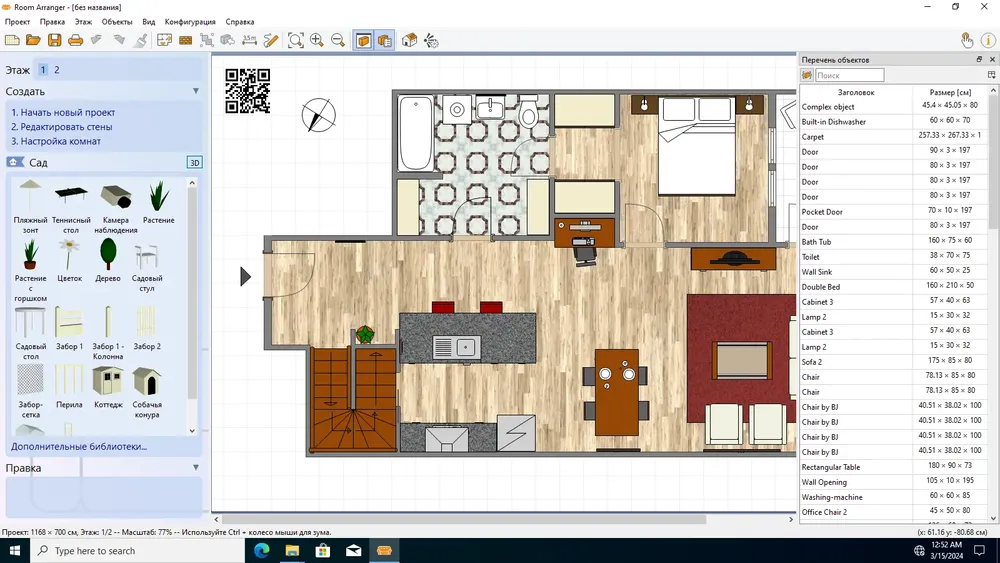Zoom out with the magnifier minus icon

pos(338,40)
